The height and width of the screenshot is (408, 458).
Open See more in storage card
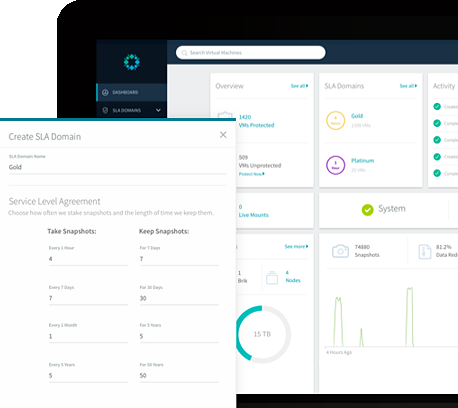tap(296, 246)
